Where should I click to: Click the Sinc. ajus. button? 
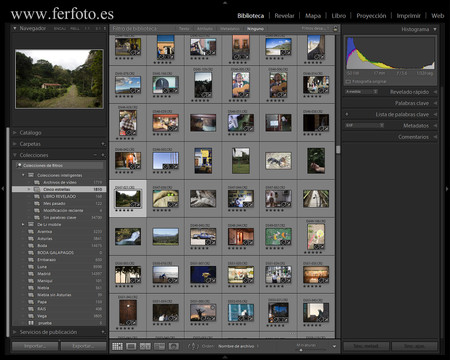coord(414,346)
